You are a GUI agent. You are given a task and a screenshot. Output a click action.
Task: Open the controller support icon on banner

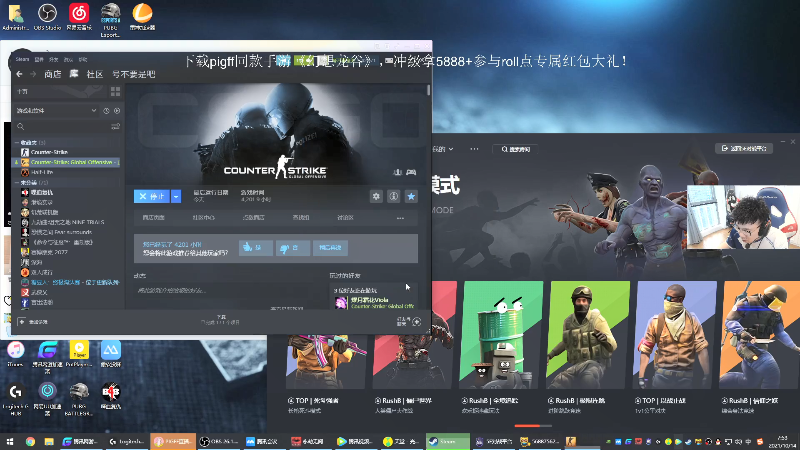(x=411, y=172)
